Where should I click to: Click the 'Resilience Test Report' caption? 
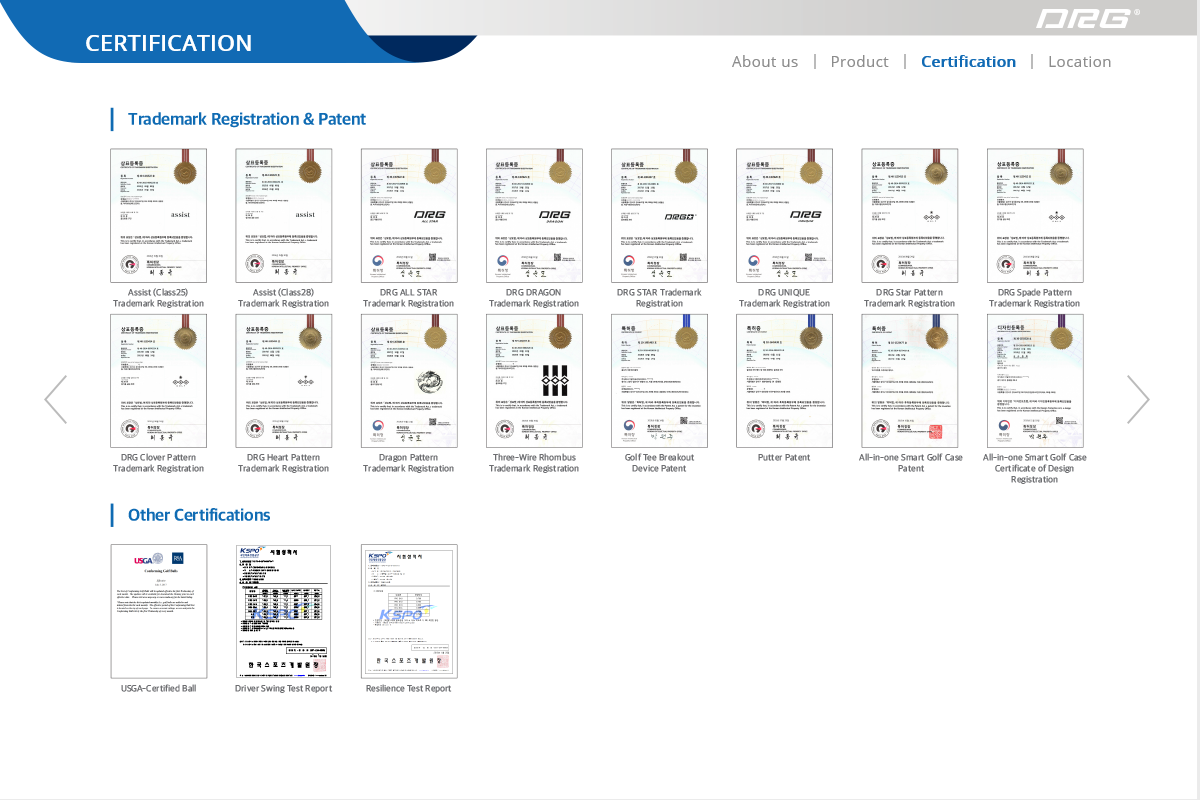[x=409, y=688]
